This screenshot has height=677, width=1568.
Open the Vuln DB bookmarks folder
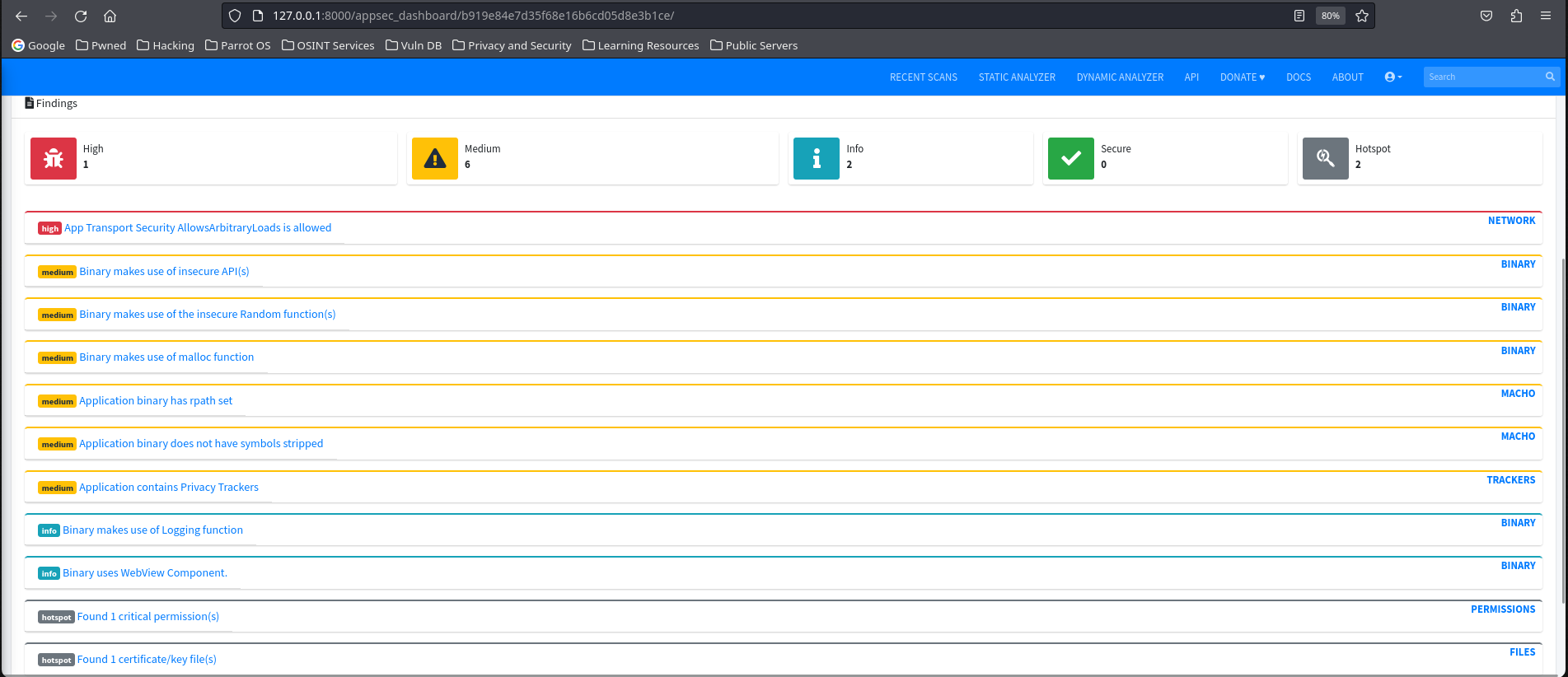click(x=414, y=45)
